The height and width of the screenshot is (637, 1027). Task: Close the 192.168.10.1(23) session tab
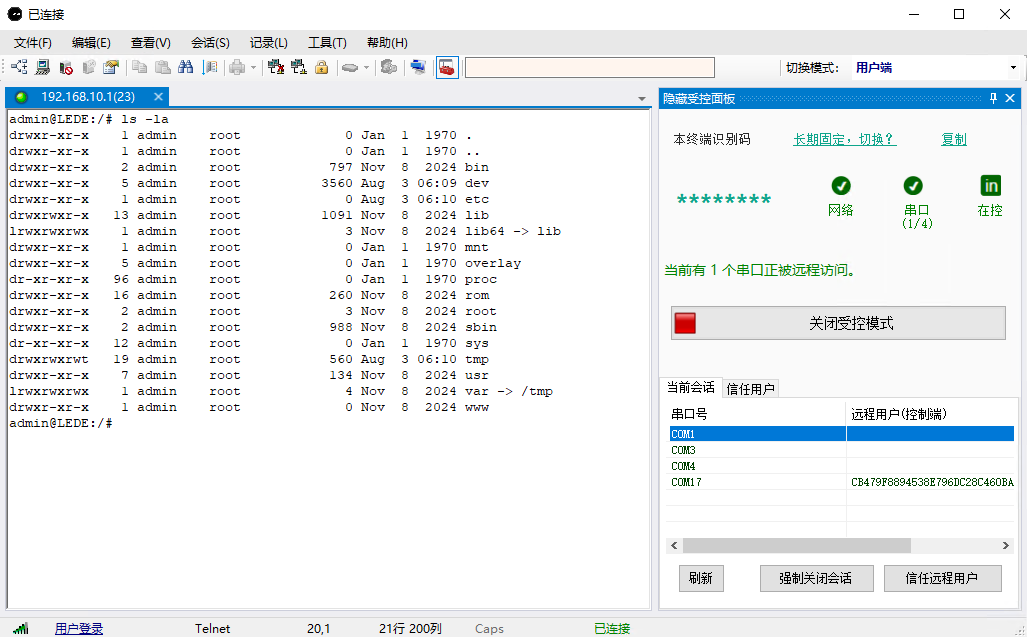[x=157, y=97]
